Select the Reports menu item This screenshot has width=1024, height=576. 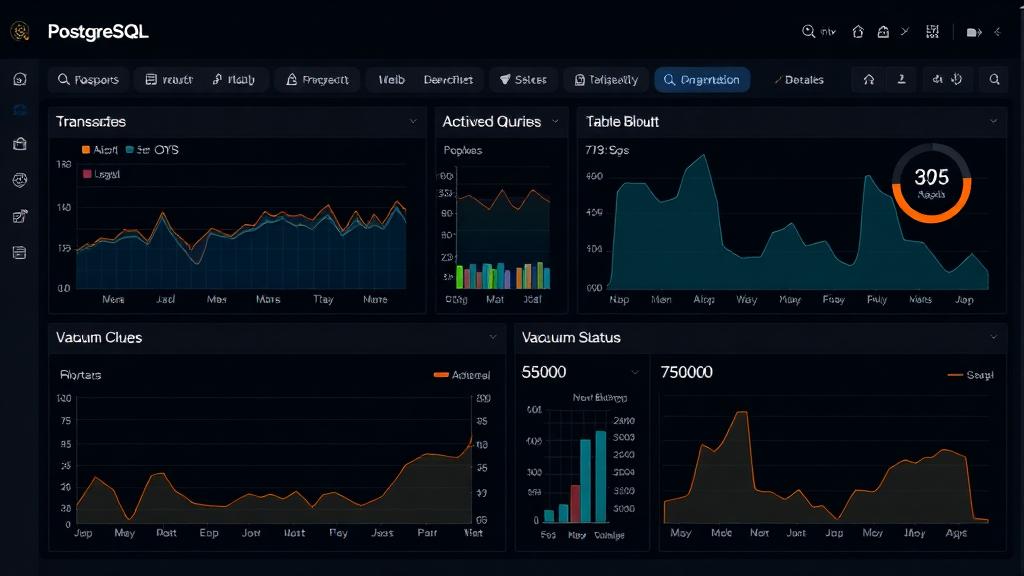click(x=89, y=79)
